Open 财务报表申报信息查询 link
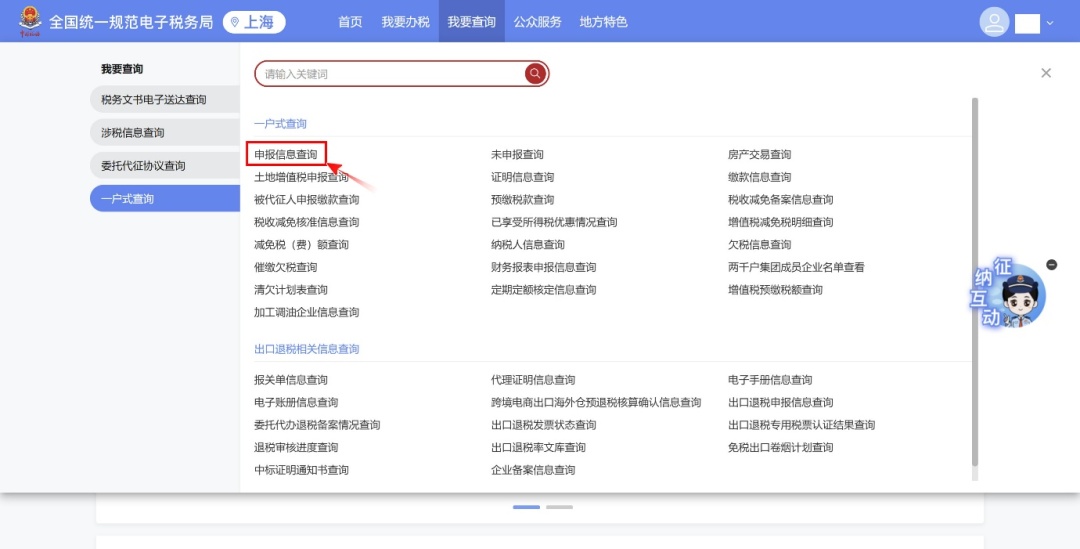This screenshot has width=1080, height=549. [543, 267]
